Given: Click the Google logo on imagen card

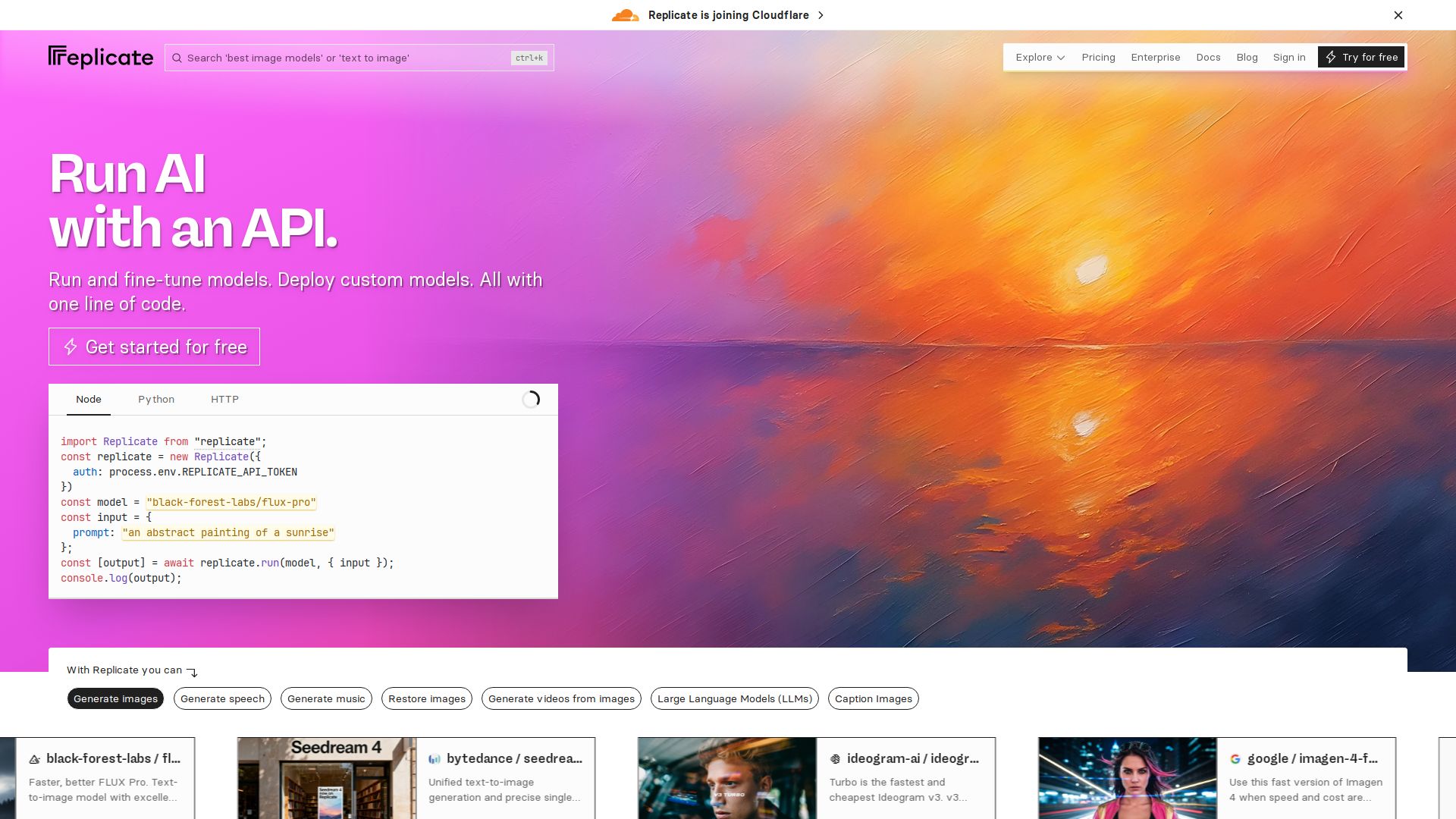Looking at the screenshot, I should tap(1235, 759).
